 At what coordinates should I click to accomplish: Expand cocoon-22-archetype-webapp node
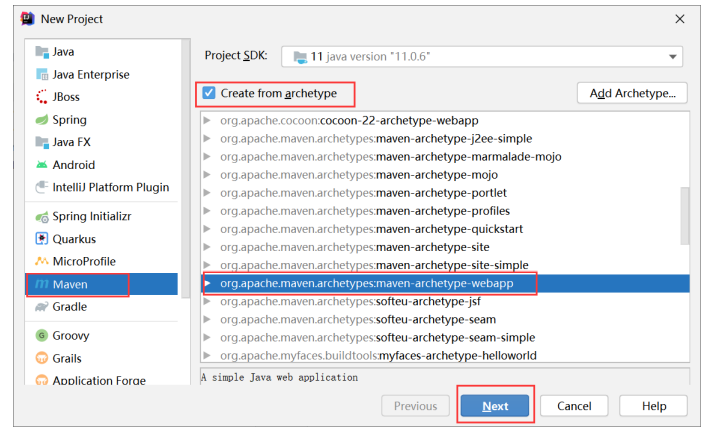point(207,120)
